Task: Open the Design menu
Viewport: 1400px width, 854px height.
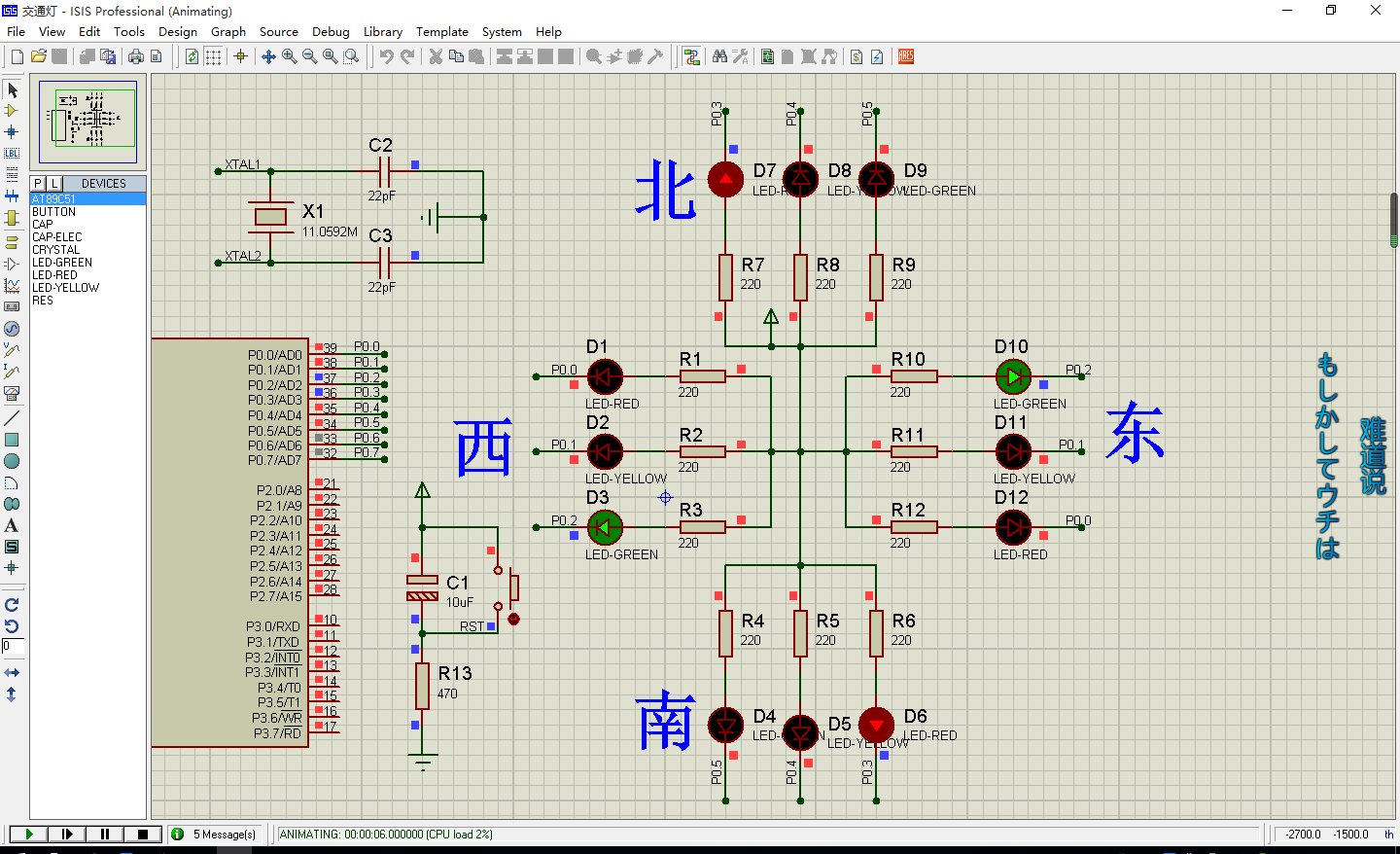Action: 178,31
